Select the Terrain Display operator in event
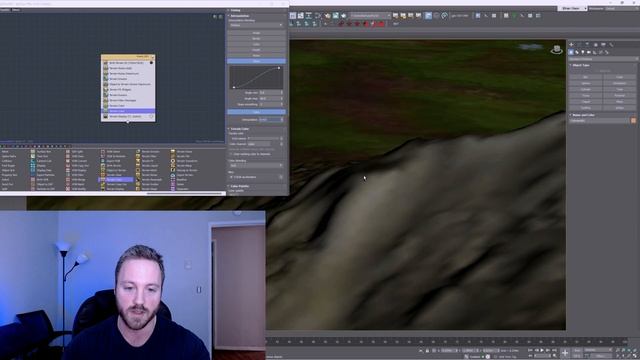Viewport: 640px width, 360px height. (x=128, y=116)
